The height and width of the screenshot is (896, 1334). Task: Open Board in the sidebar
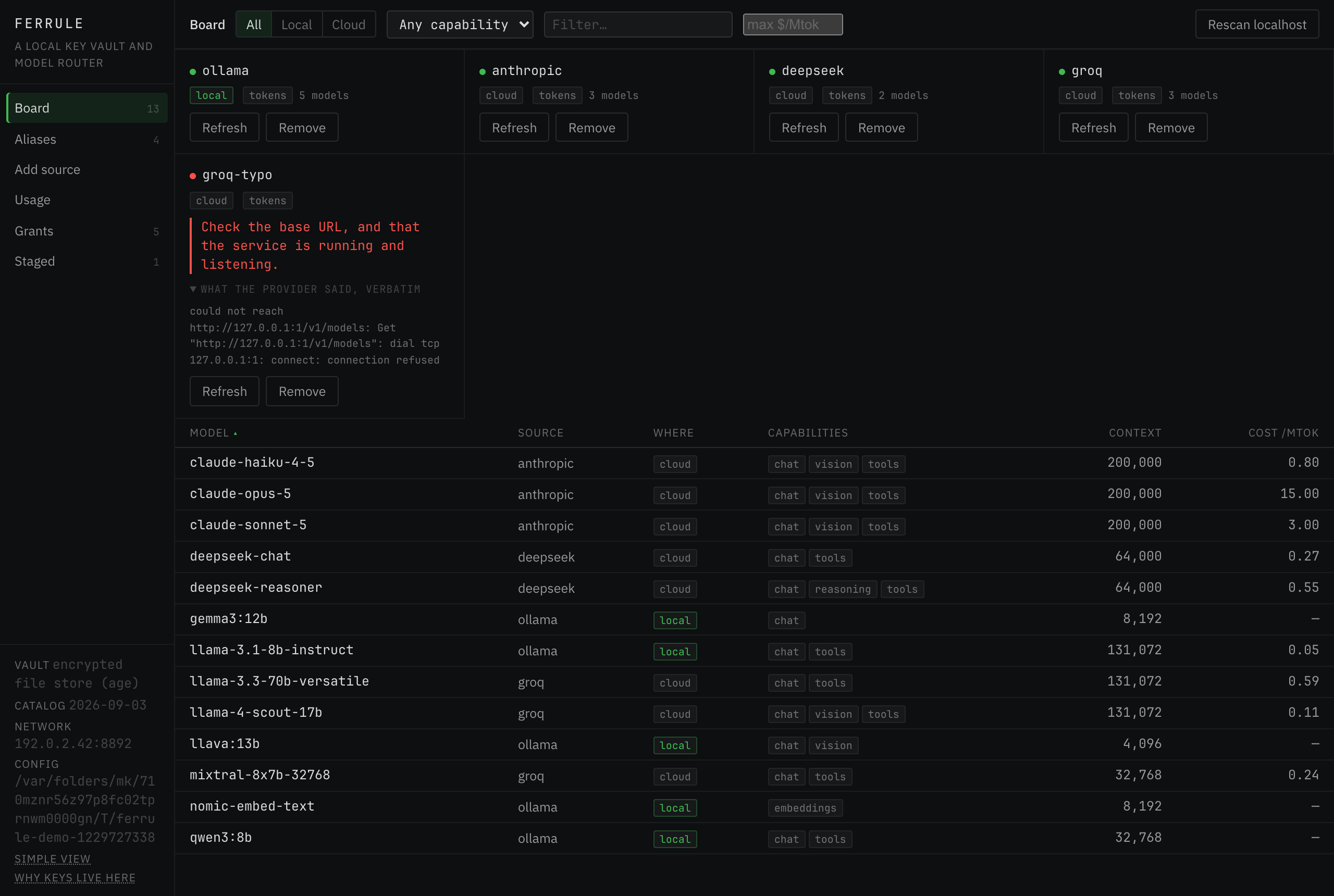click(x=87, y=108)
